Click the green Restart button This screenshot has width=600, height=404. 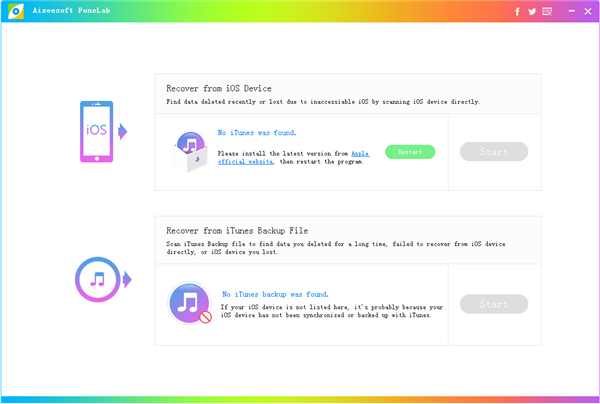(410, 152)
